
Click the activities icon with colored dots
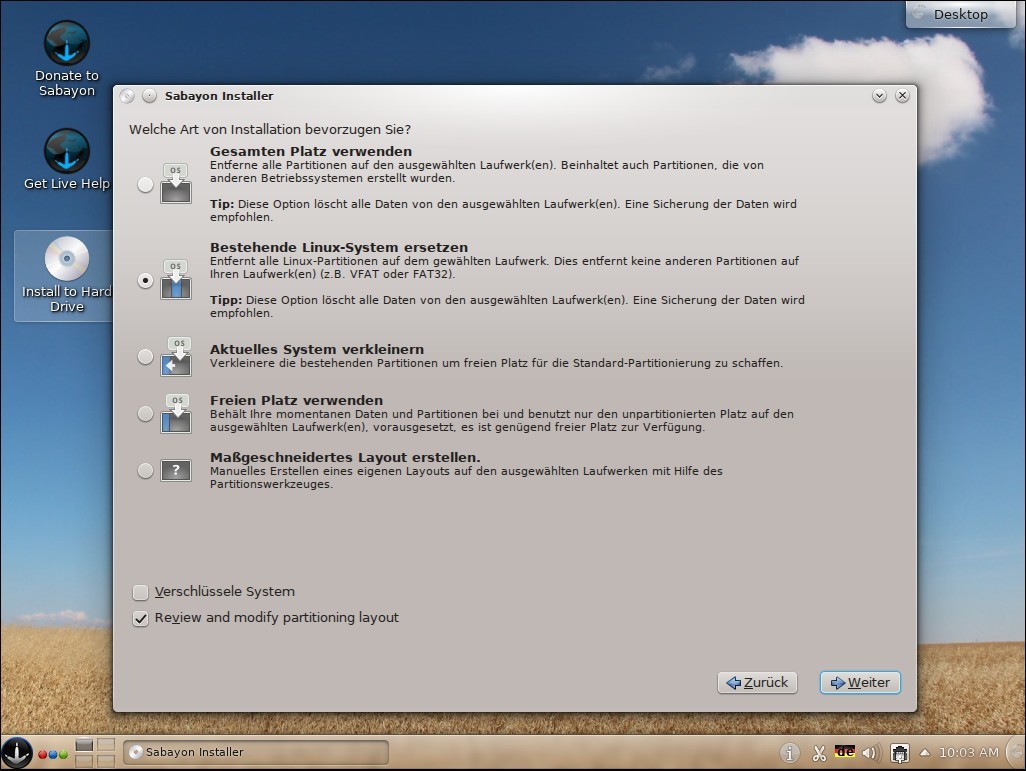click(x=53, y=754)
